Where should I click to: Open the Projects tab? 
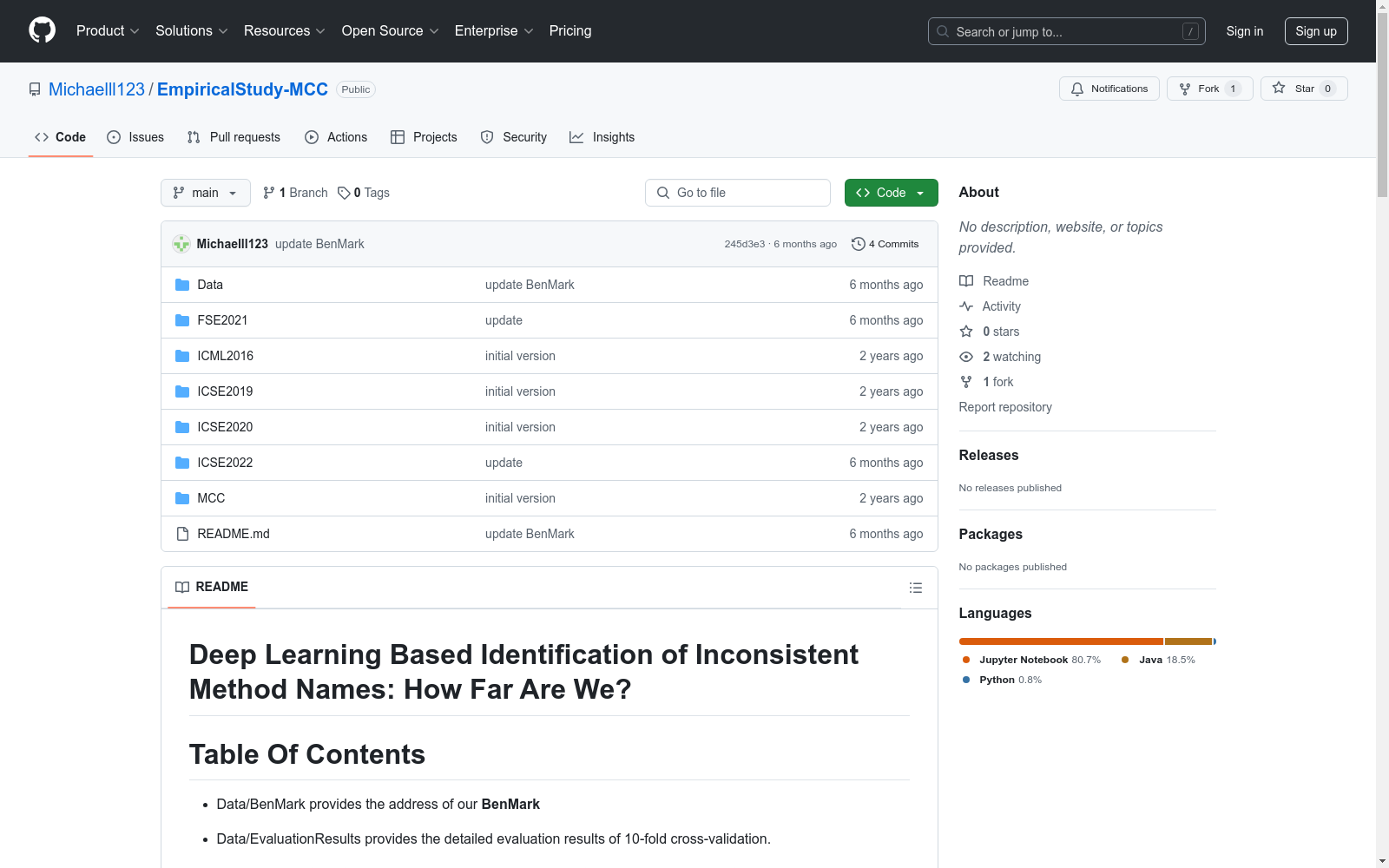(x=424, y=137)
